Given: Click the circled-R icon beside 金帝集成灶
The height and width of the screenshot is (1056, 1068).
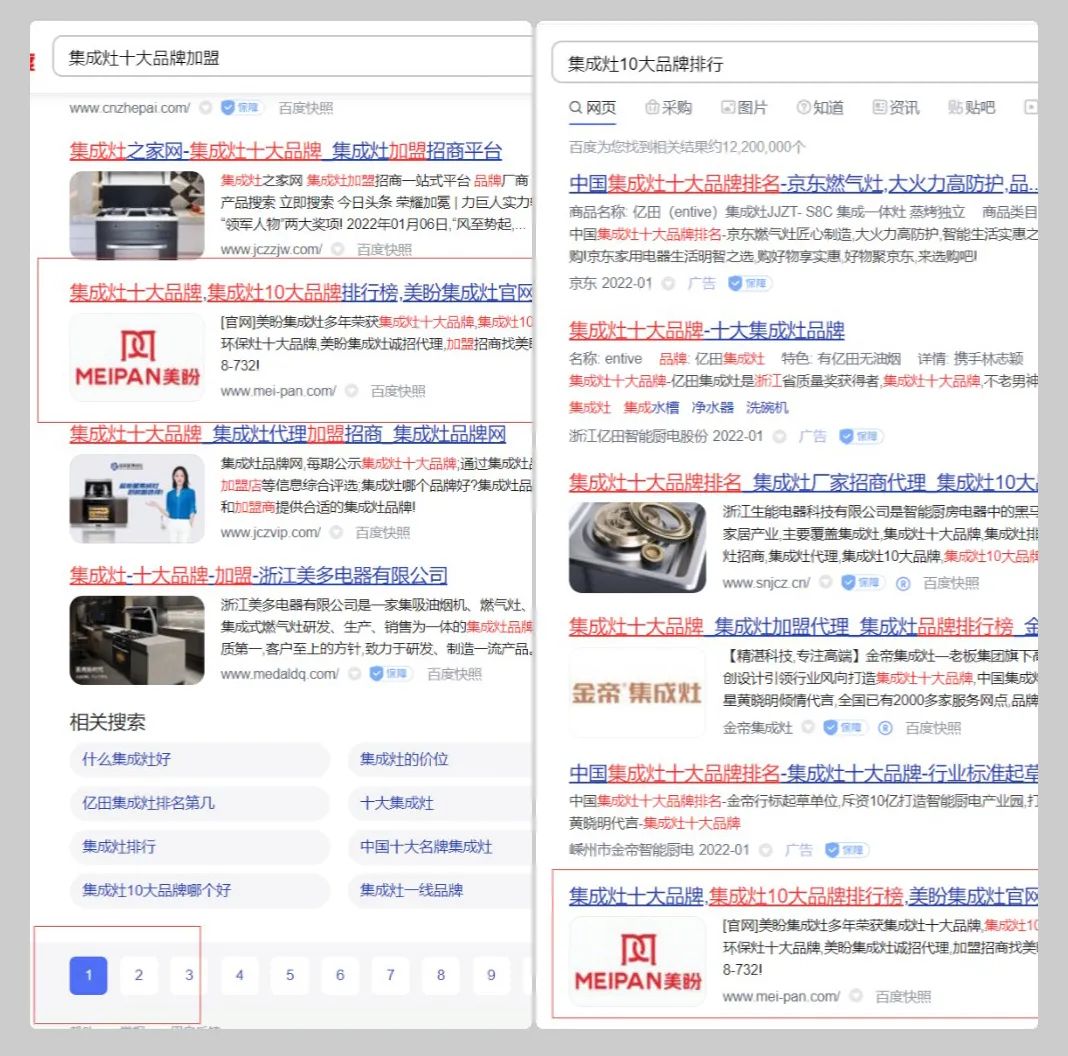Looking at the screenshot, I should [885, 728].
